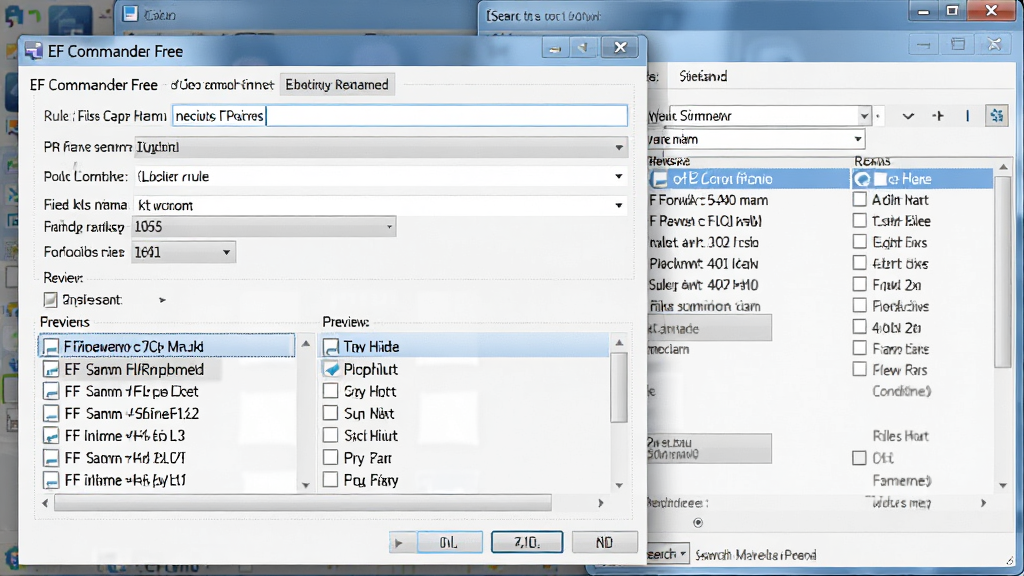Image resolution: width=1024 pixels, height=576 pixels.
Task: Click the 'Rule Fiiss Capr Hami' text field
Action: 400,116
